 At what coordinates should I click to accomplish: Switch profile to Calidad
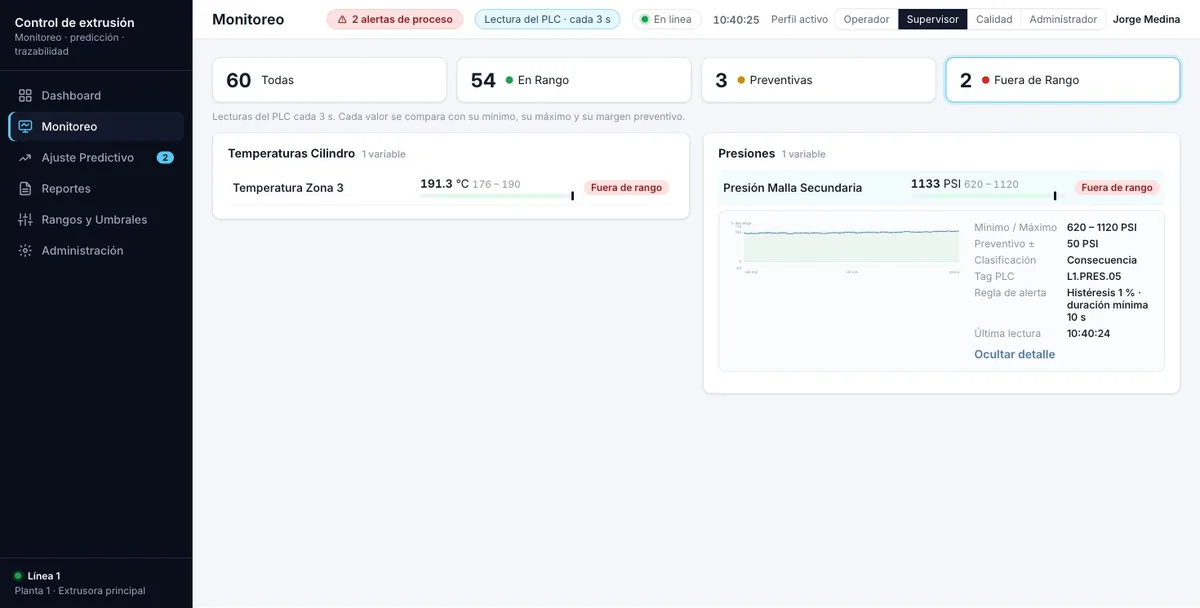pos(994,19)
